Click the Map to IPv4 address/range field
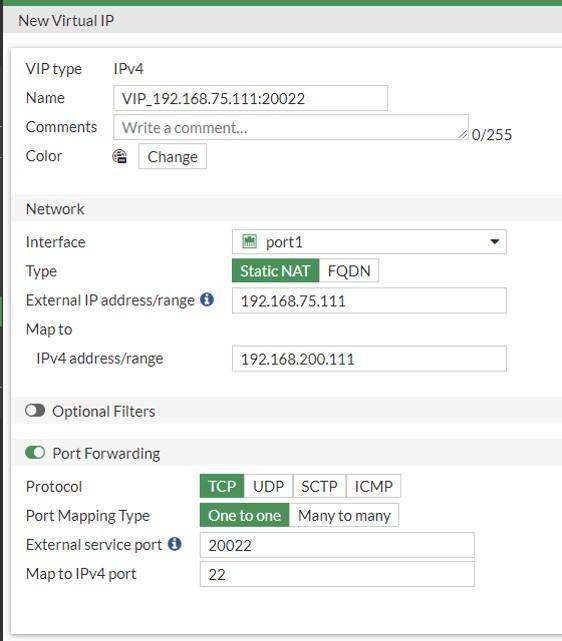This screenshot has width=562, height=641. pos(369,359)
